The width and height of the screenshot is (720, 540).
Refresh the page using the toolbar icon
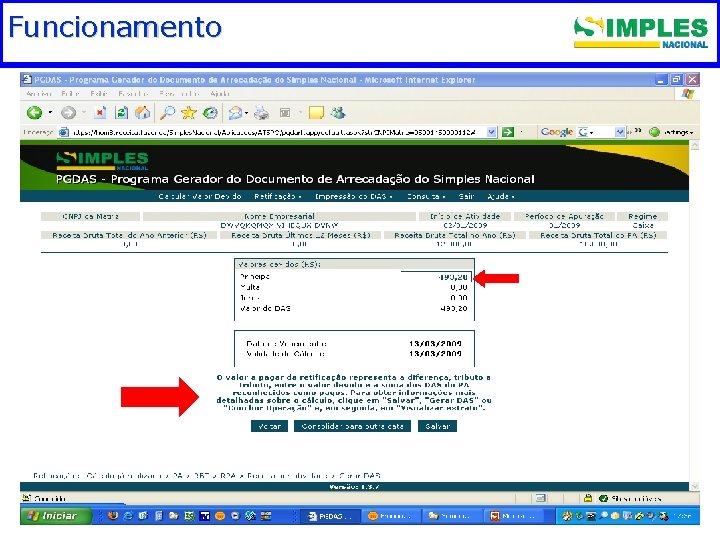[121, 112]
